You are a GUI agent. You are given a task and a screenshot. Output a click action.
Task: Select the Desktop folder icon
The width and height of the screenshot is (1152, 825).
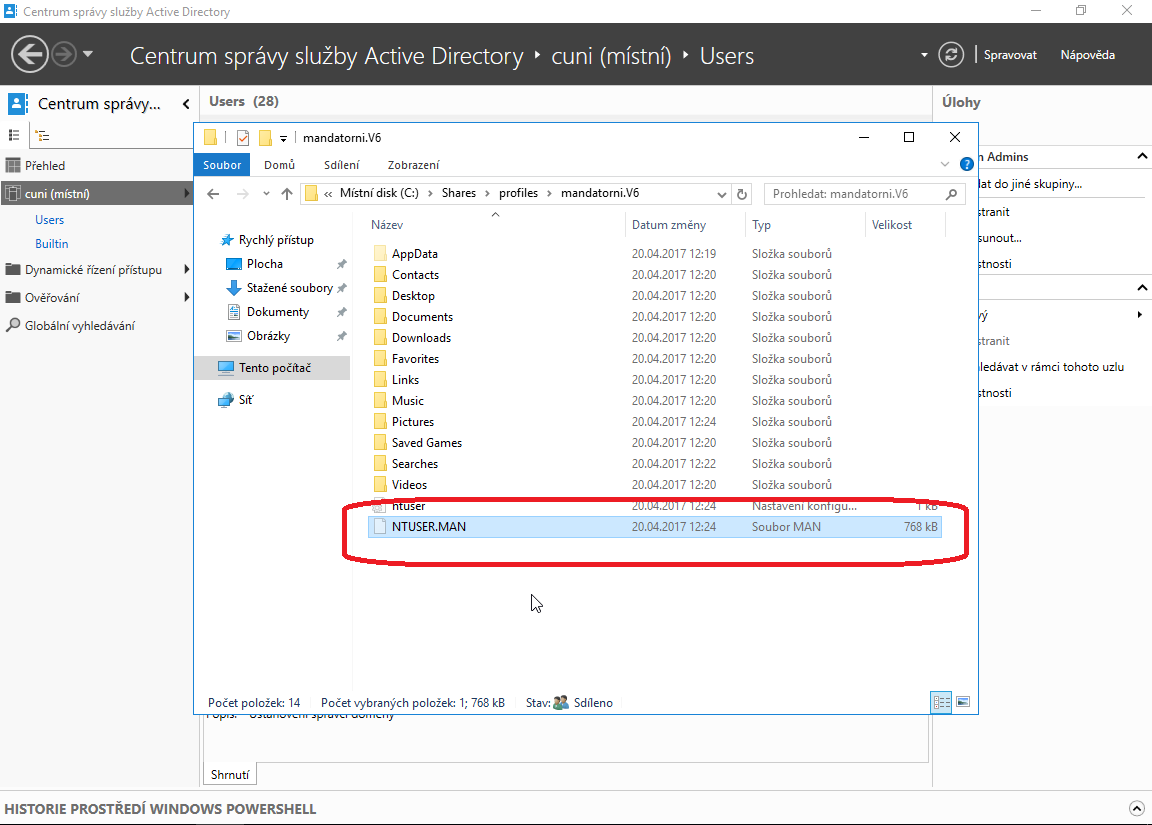[x=380, y=295]
